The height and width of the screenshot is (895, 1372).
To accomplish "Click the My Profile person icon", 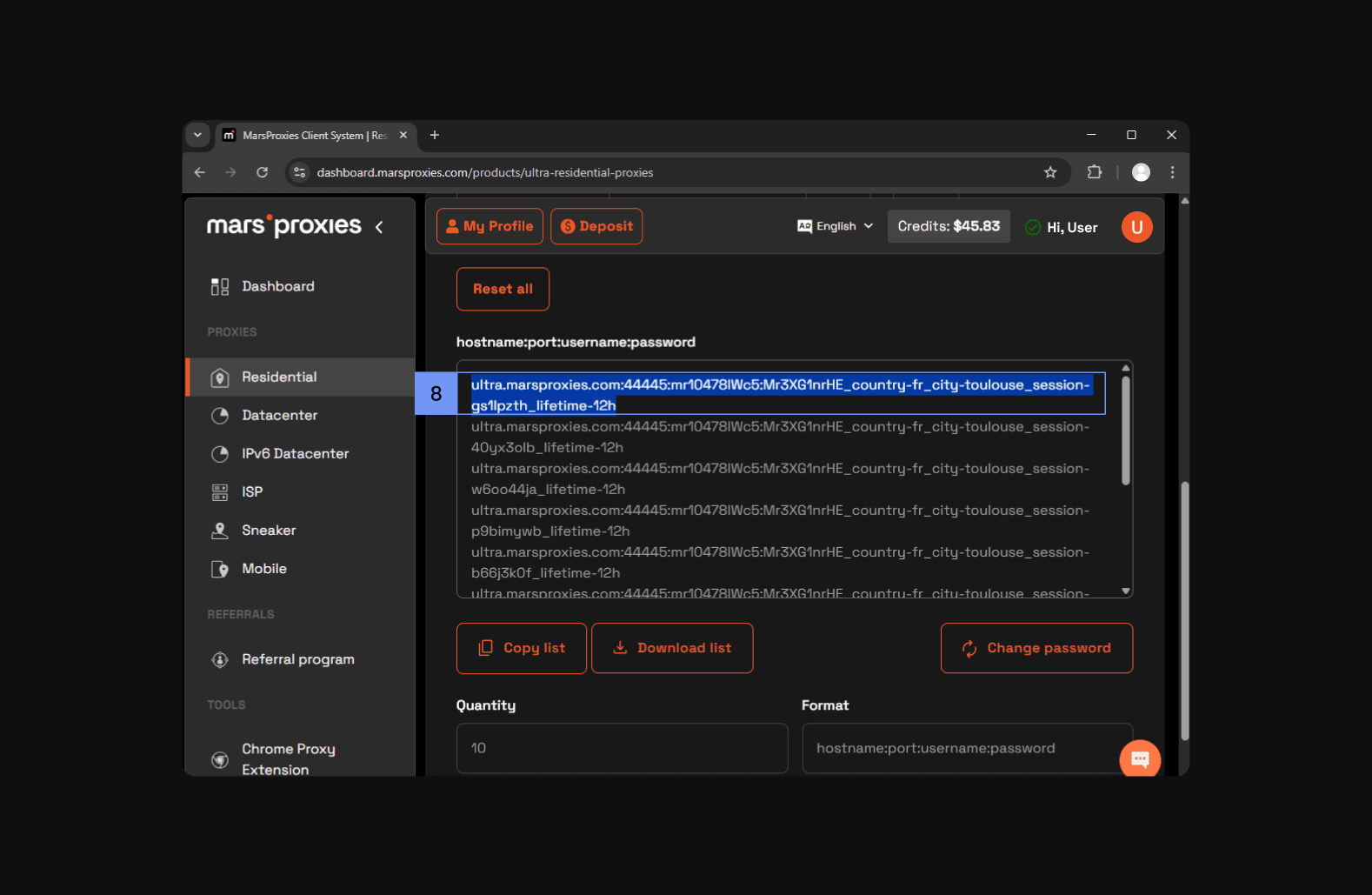I will coord(452,226).
